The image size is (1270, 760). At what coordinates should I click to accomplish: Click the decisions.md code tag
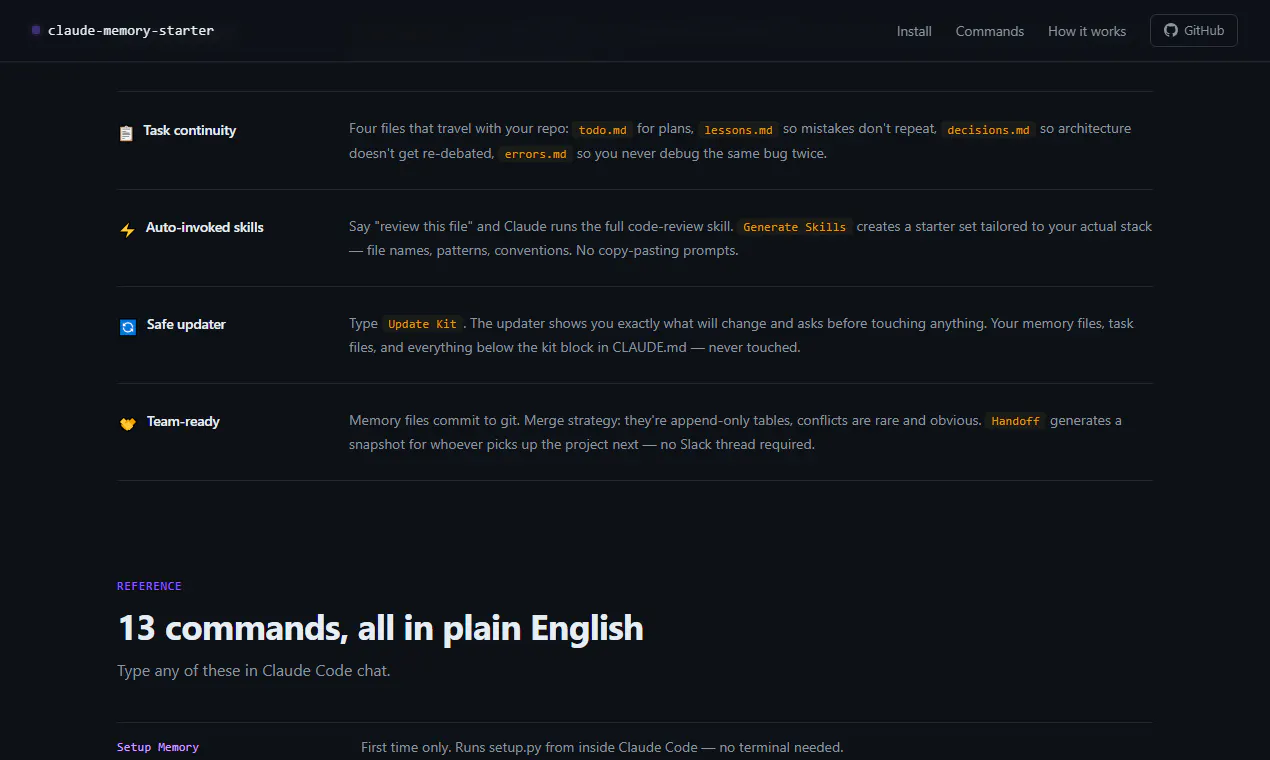988,130
